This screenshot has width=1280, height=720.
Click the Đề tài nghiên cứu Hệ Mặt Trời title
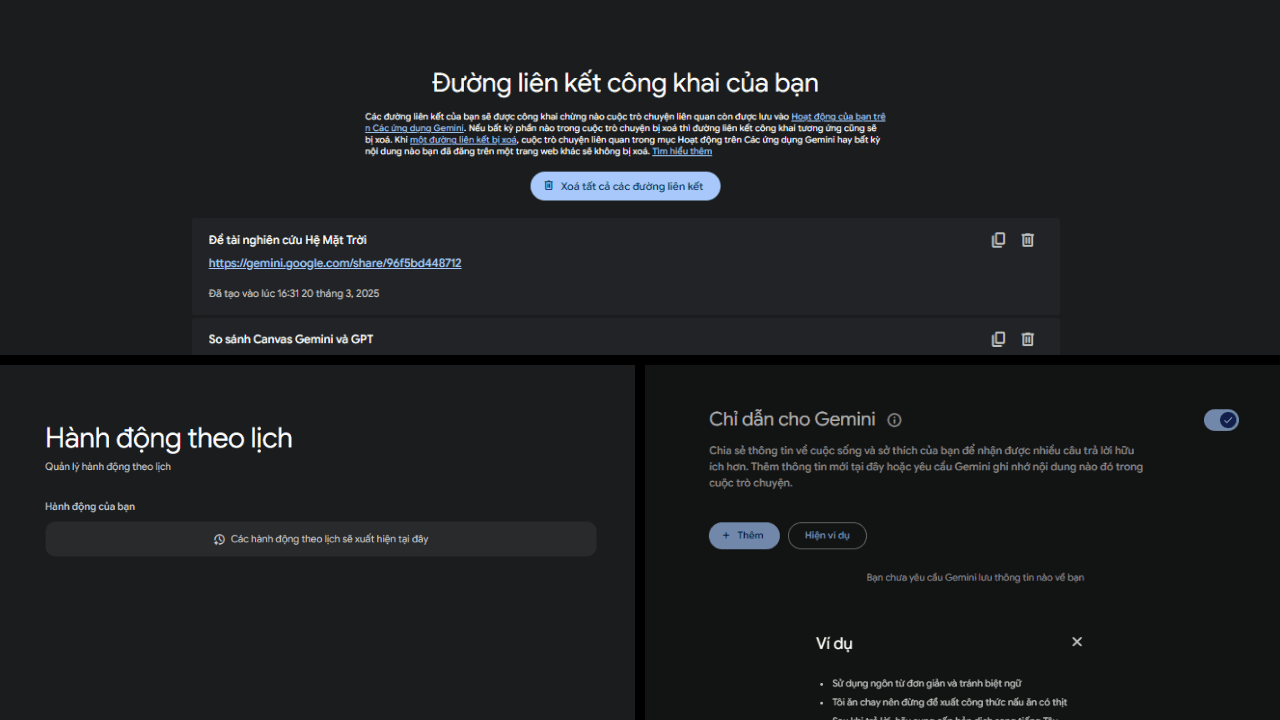pos(287,240)
